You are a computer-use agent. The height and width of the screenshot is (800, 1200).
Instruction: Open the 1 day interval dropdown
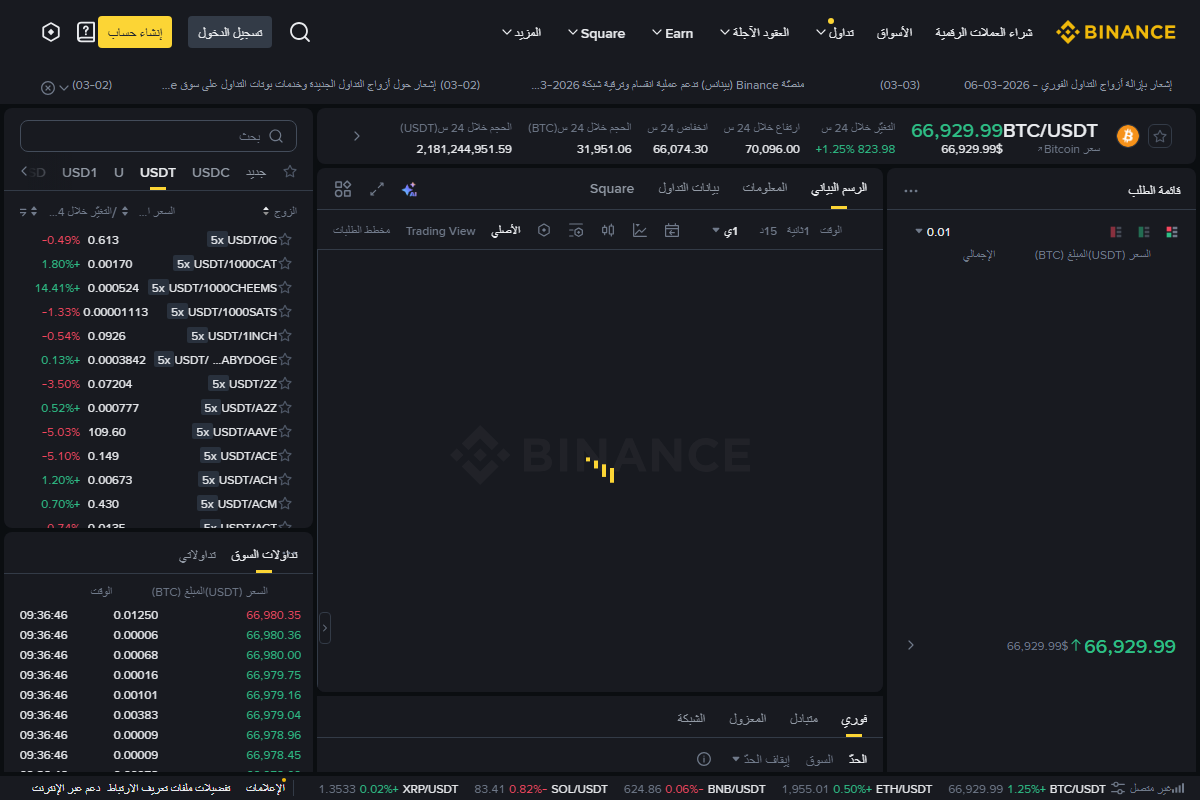click(x=724, y=231)
